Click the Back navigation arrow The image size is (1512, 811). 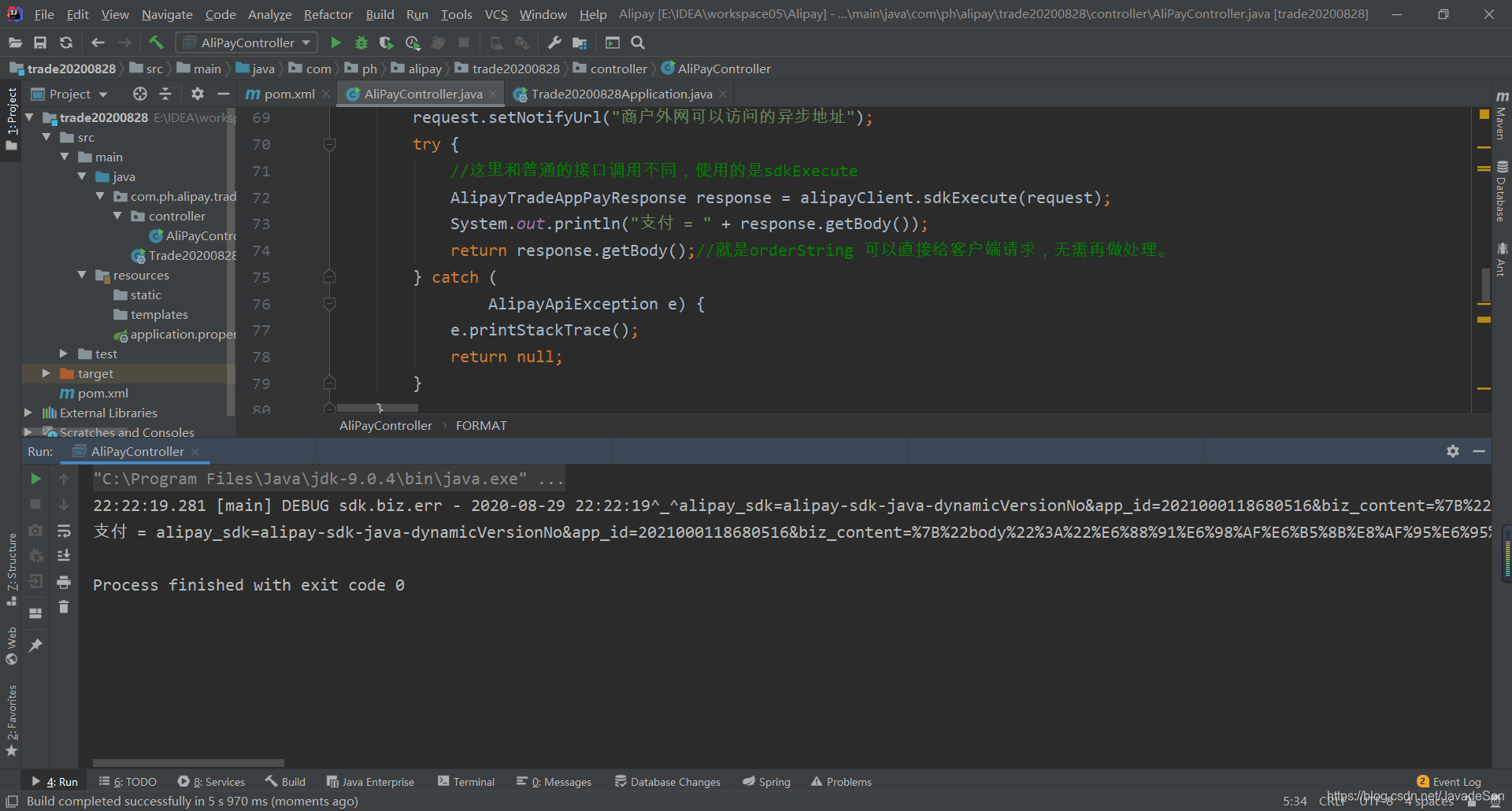[x=98, y=43]
